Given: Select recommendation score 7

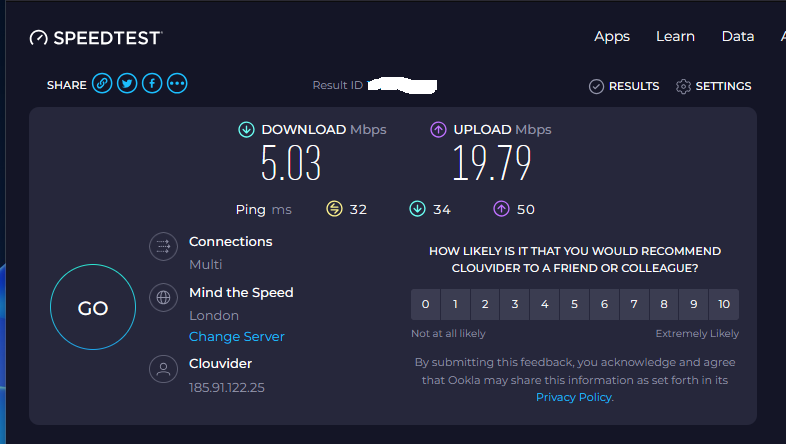Looking at the screenshot, I should (x=634, y=304).
